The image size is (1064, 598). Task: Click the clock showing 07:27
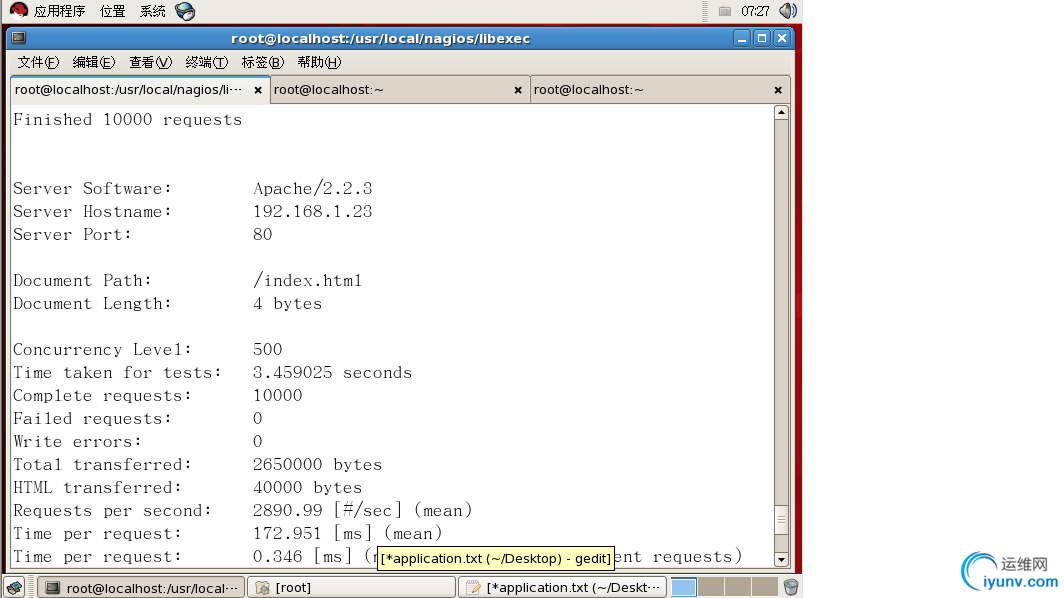[x=755, y=11]
